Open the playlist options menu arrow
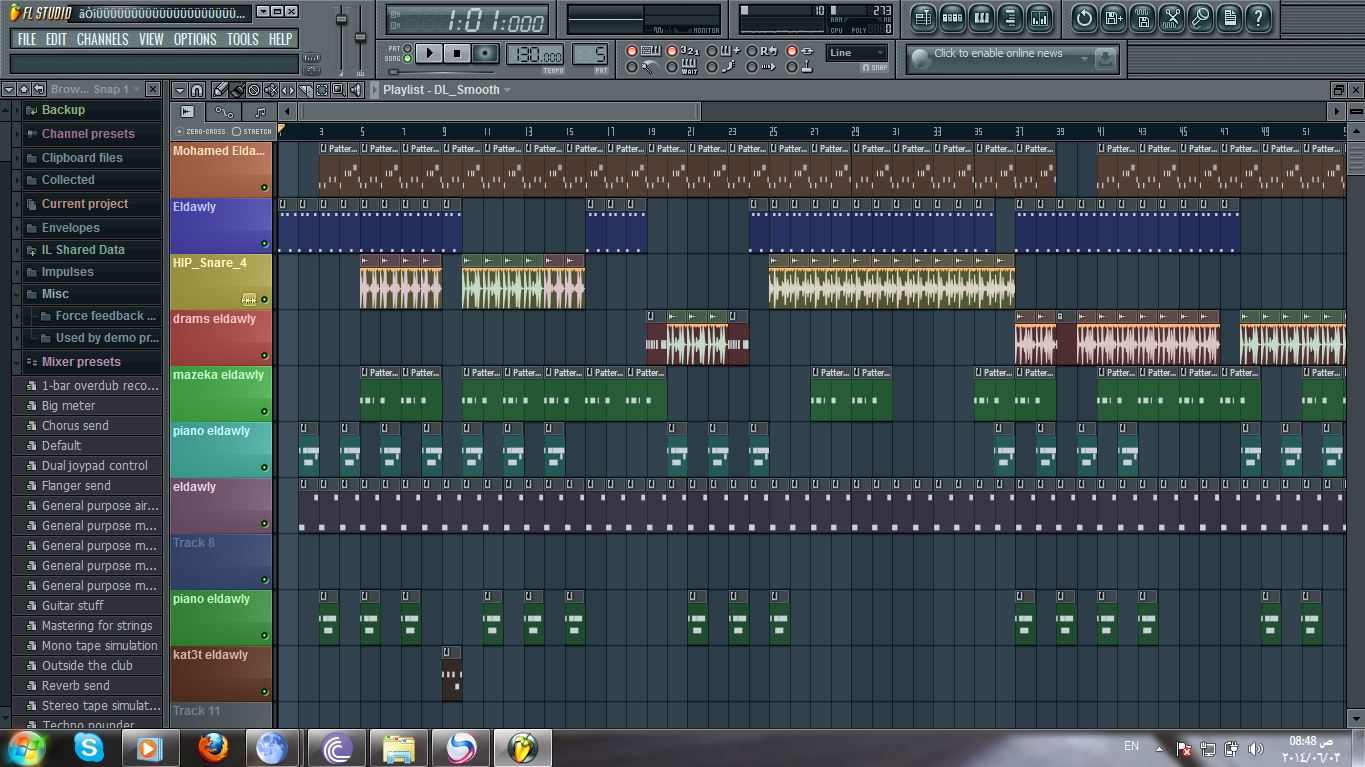 click(179, 90)
